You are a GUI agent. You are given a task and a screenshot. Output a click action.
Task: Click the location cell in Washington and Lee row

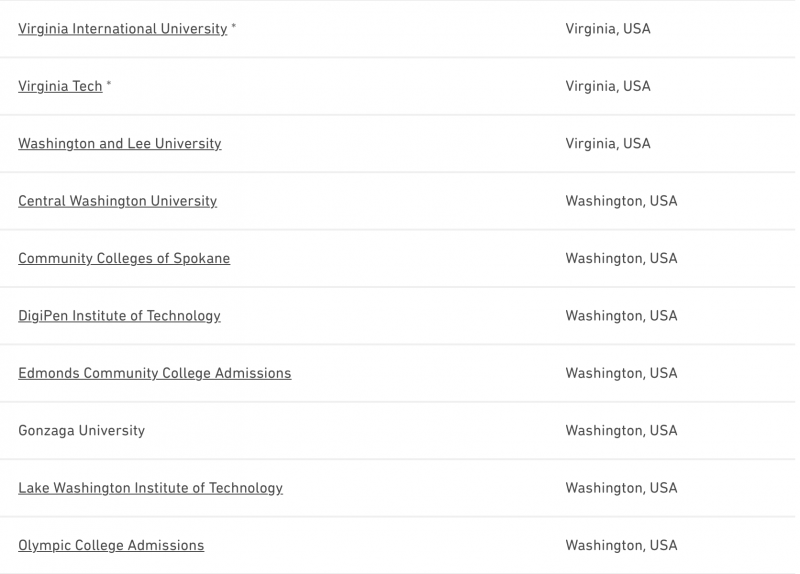[x=608, y=144]
